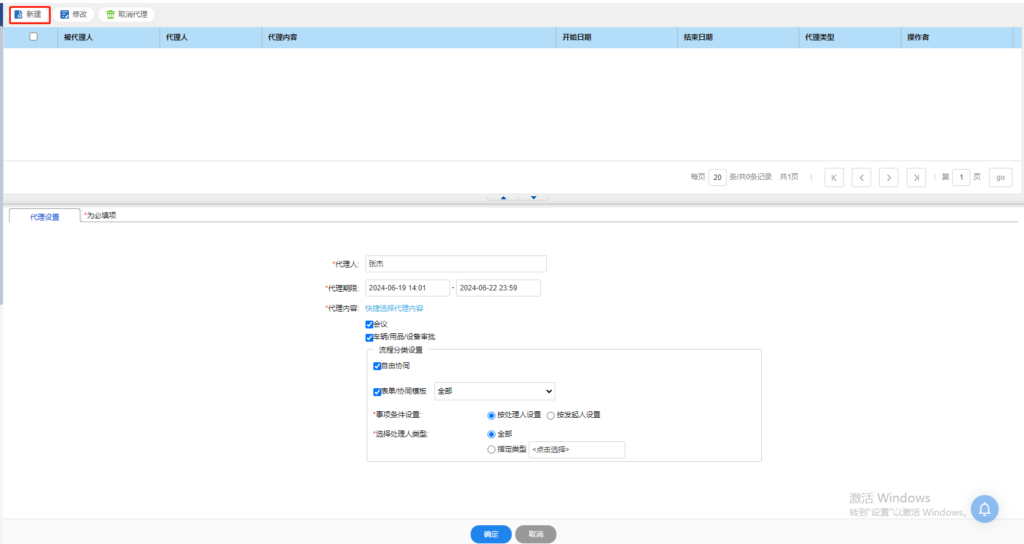
Task: Uncheck the 自由协同 checkbox
Action: click(377, 366)
